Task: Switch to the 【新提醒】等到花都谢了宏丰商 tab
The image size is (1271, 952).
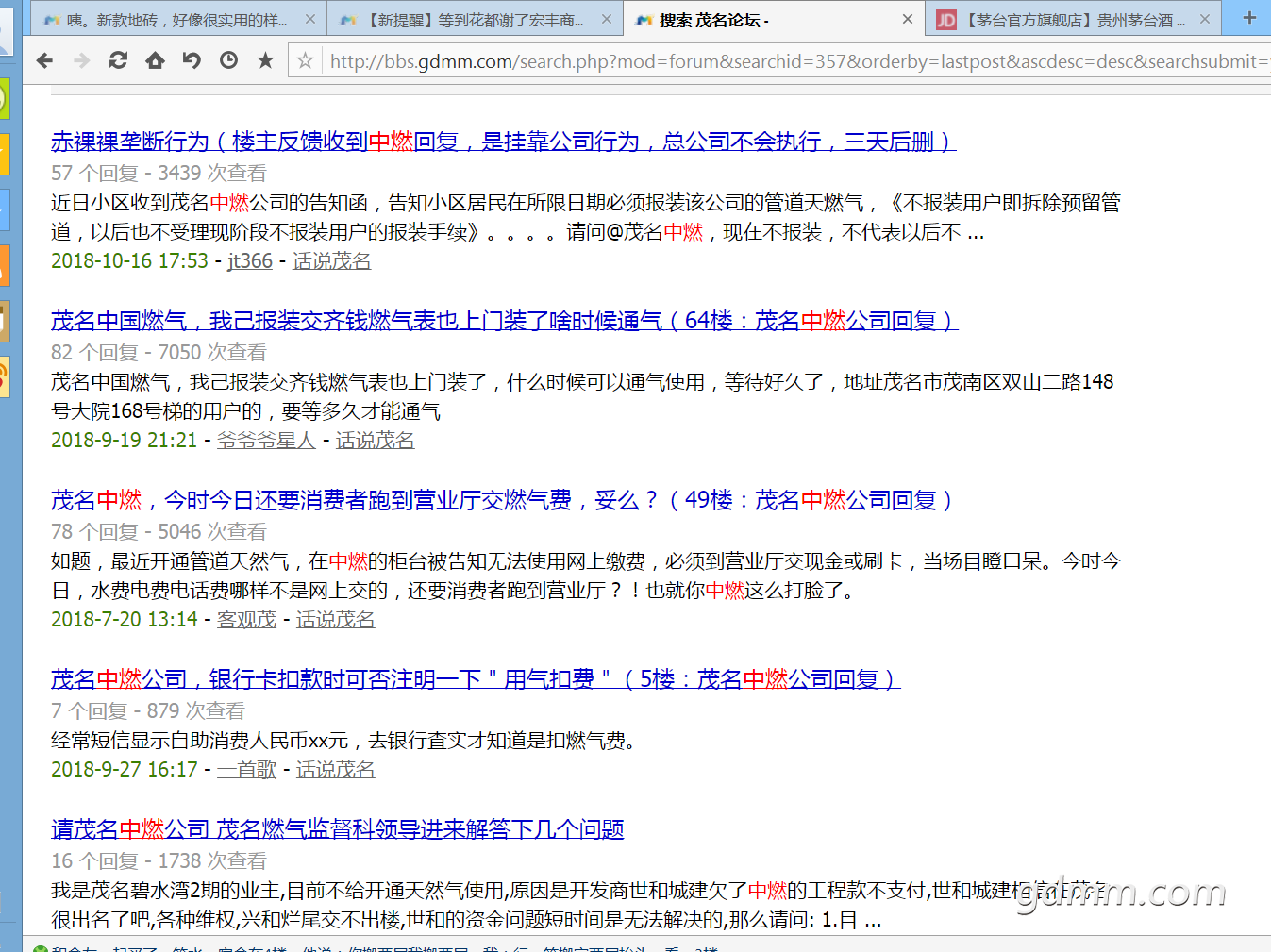Action: 475,19
